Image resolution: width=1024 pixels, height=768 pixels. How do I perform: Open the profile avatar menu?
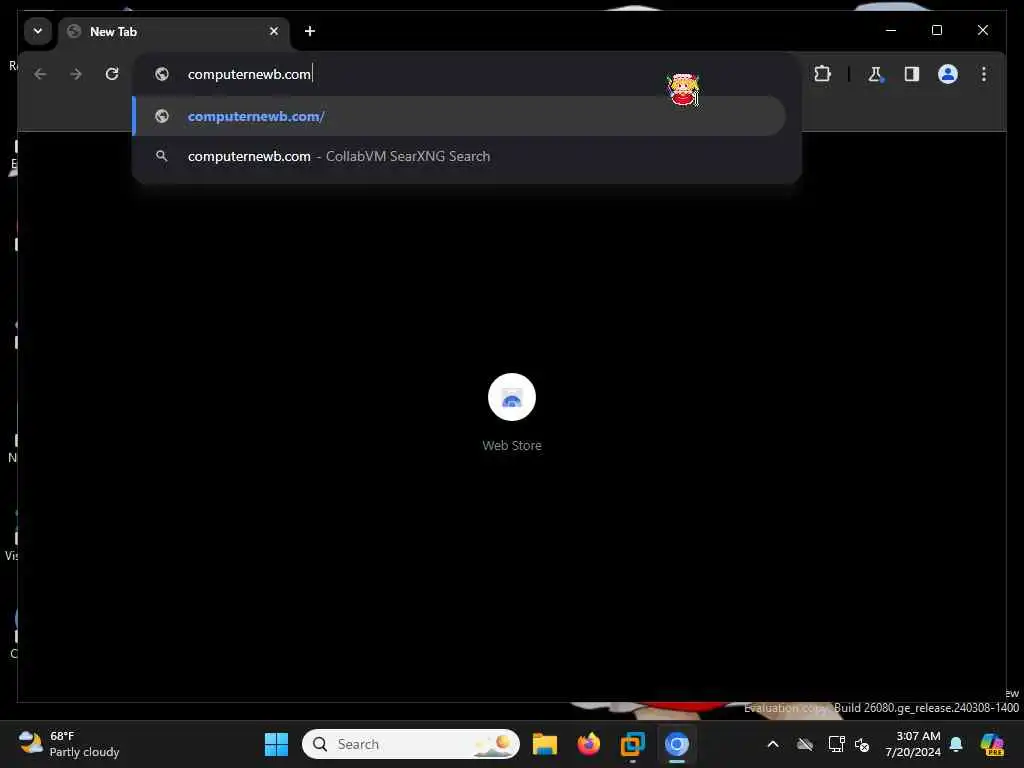click(x=948, y=74)
